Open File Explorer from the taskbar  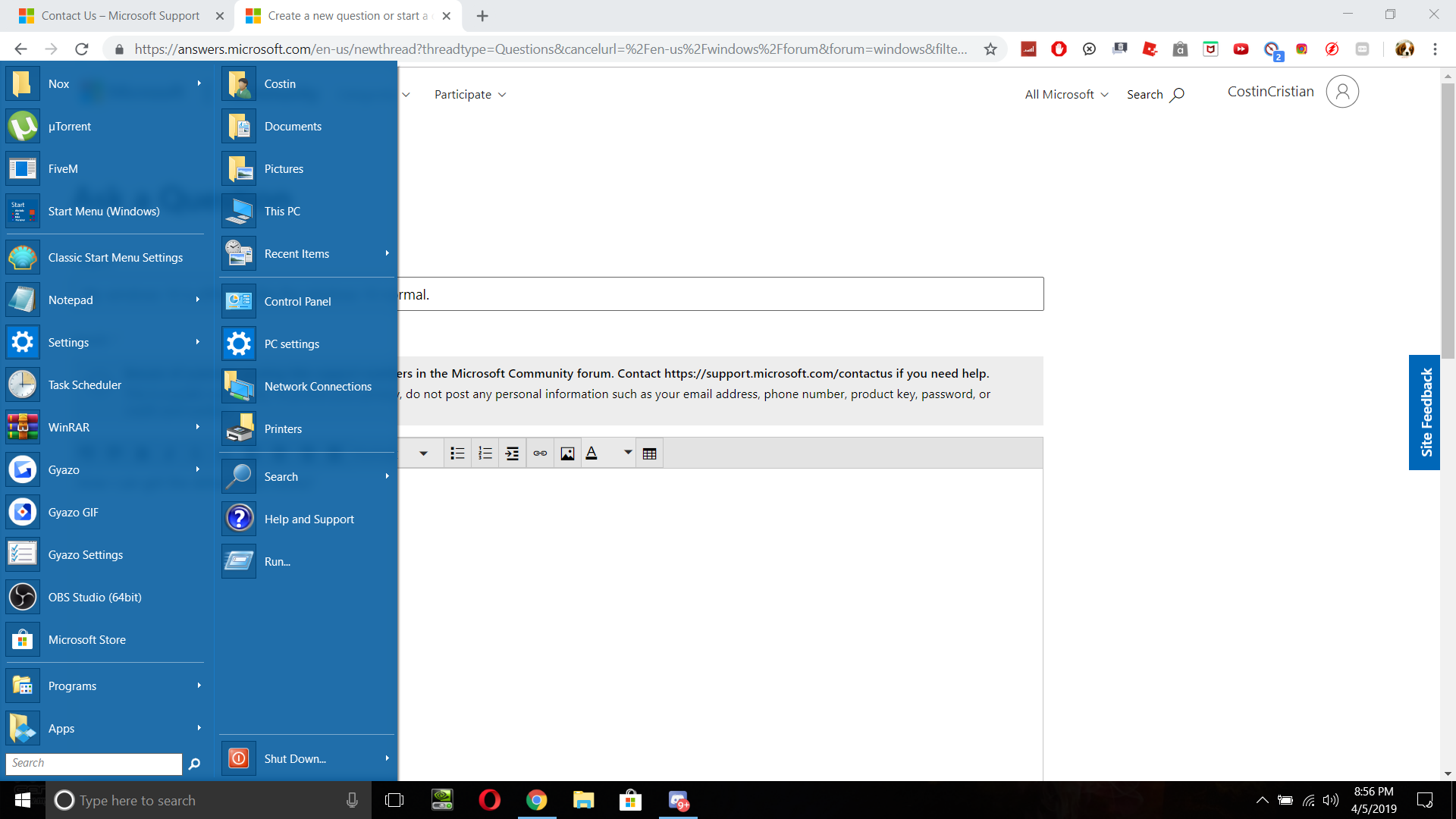tap(583, 800)
